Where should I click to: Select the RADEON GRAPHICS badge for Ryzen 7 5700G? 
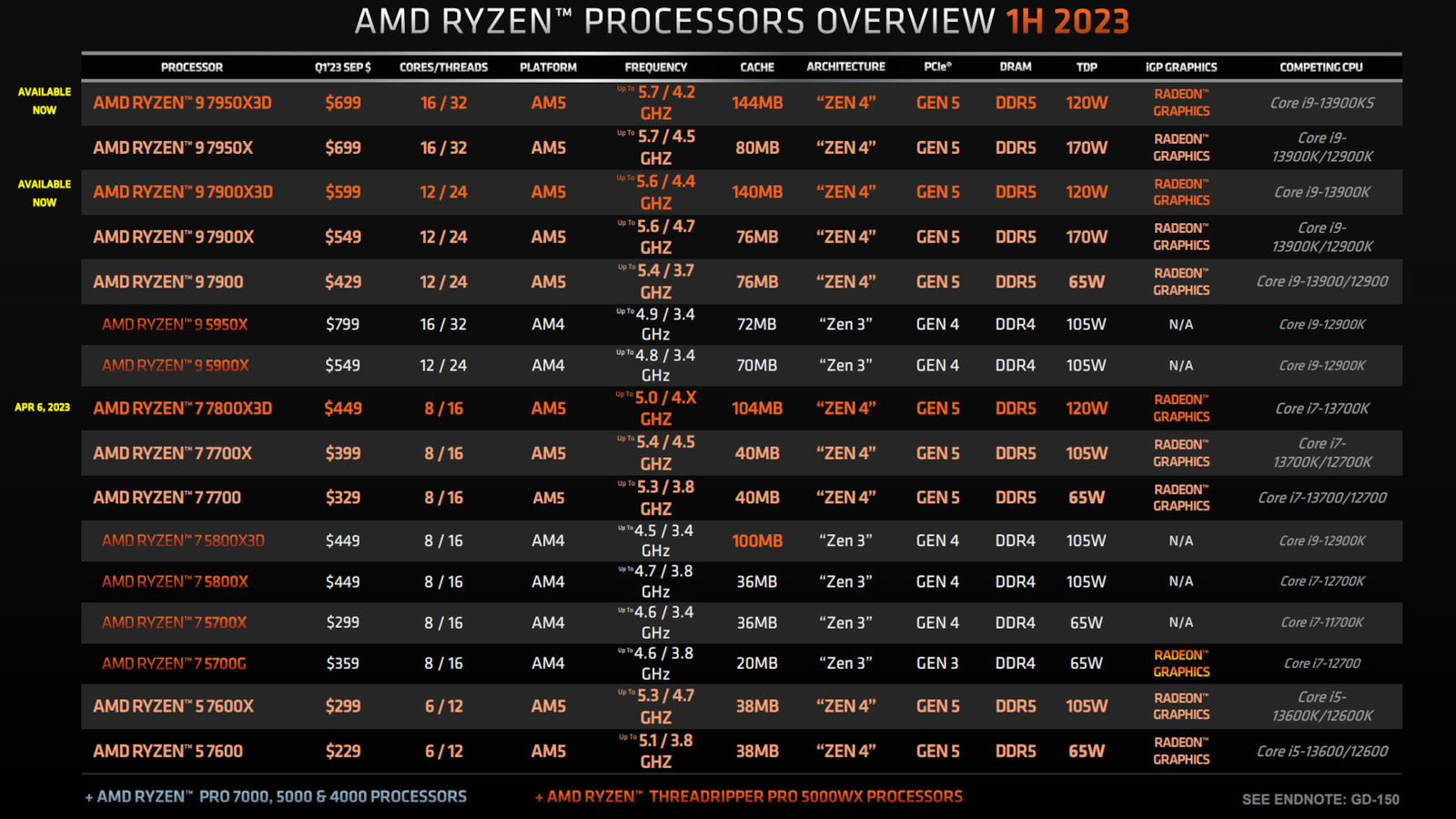pyautogui.click(x=1180, y=663)
